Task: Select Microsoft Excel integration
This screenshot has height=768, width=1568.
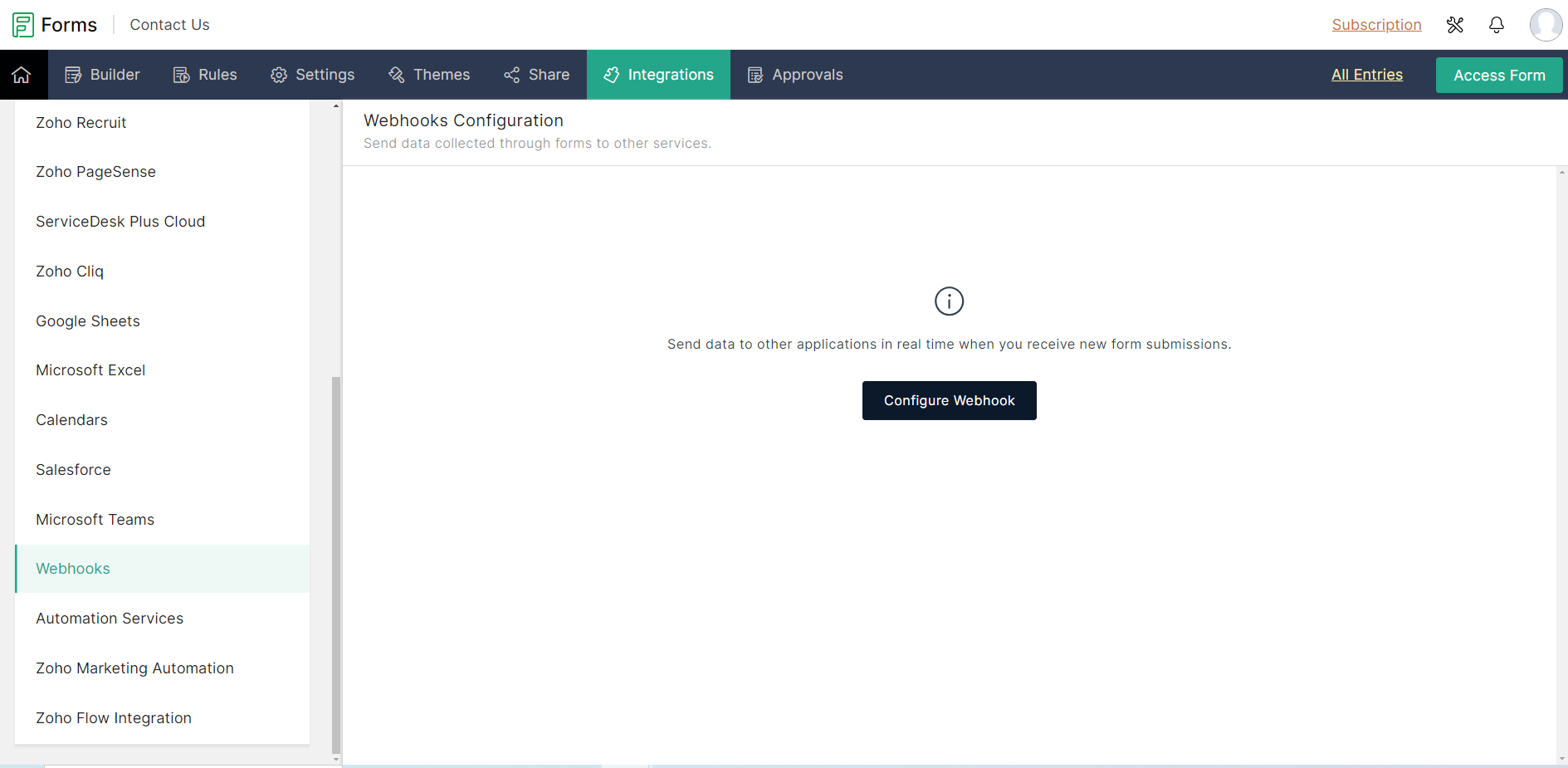Action: [163, 370]
